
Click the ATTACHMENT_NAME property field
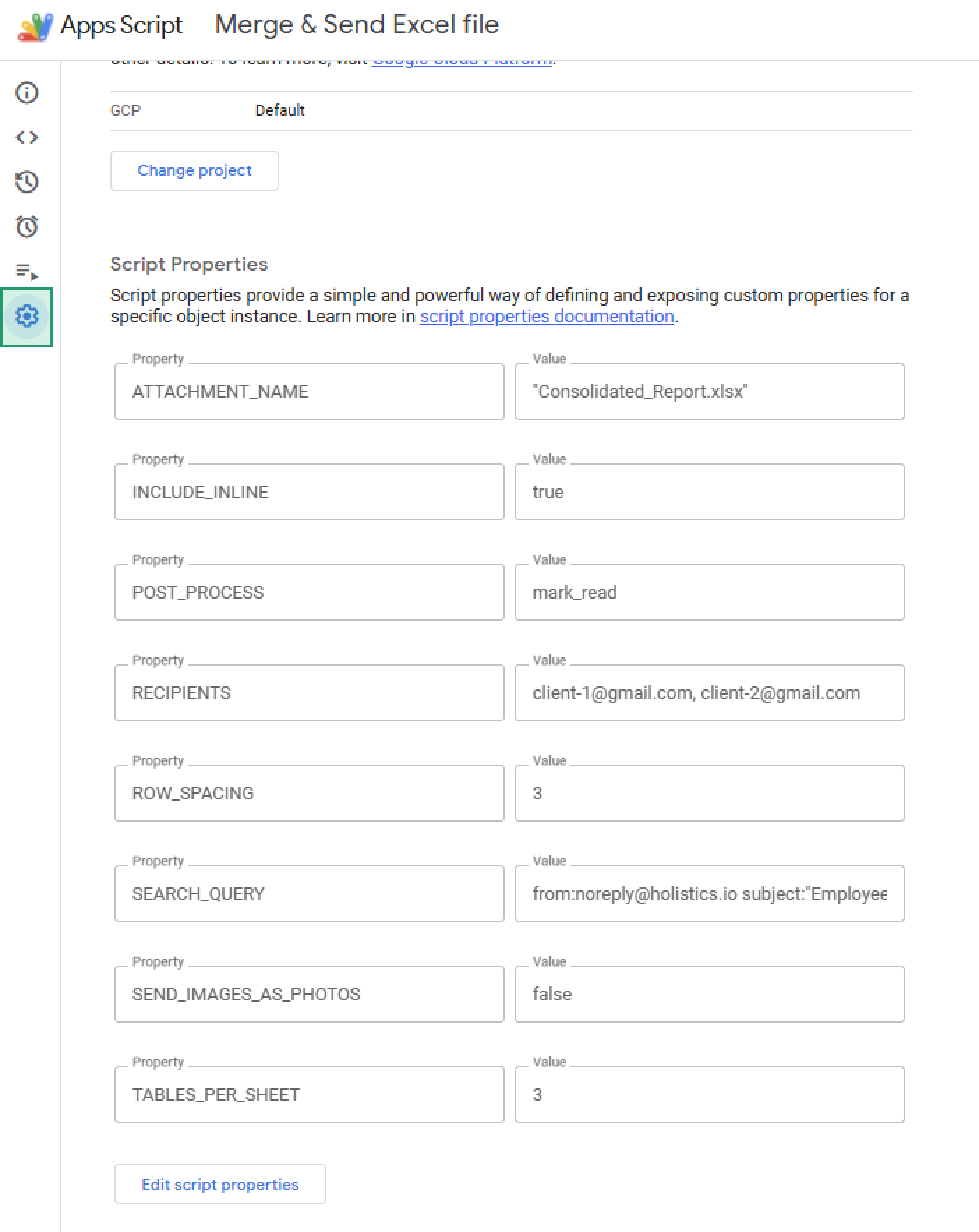[x=309, y=391]
